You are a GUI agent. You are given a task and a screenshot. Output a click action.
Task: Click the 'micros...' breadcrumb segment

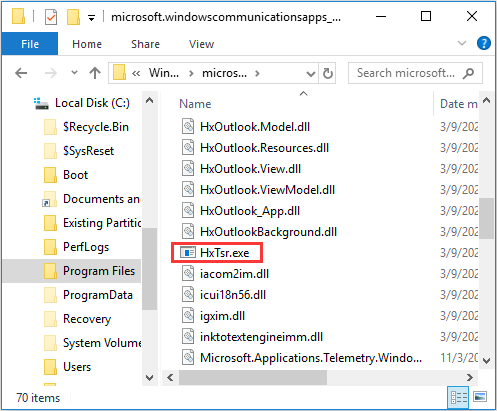click(x=224, y=73)
